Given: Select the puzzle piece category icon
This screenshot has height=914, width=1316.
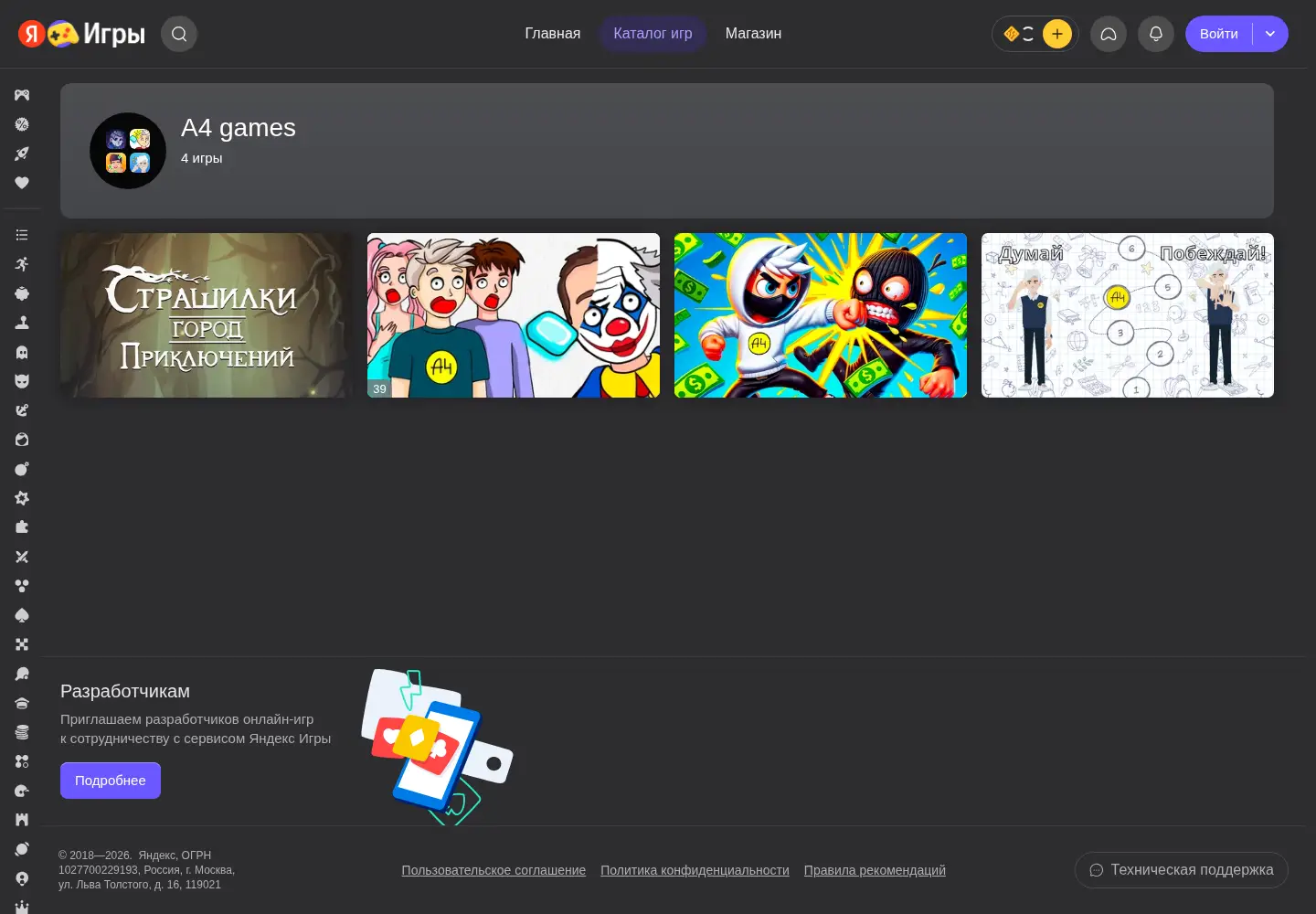Looking at the screenshot, I should pyautogui.click(x=22, y=527).
